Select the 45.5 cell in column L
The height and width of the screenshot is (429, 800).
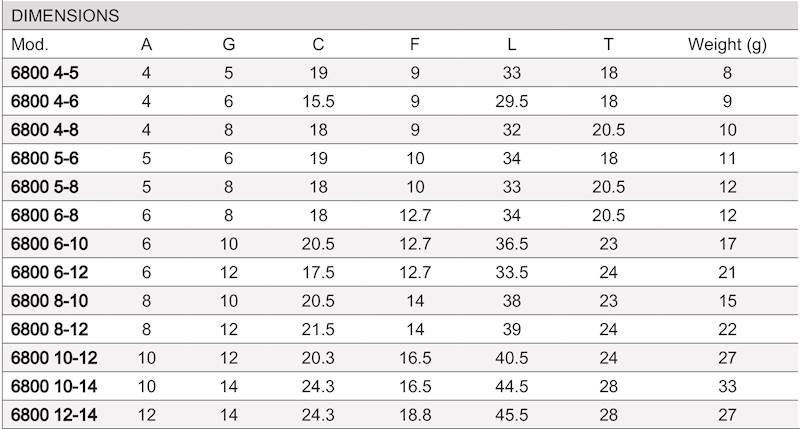coord(512,414)
